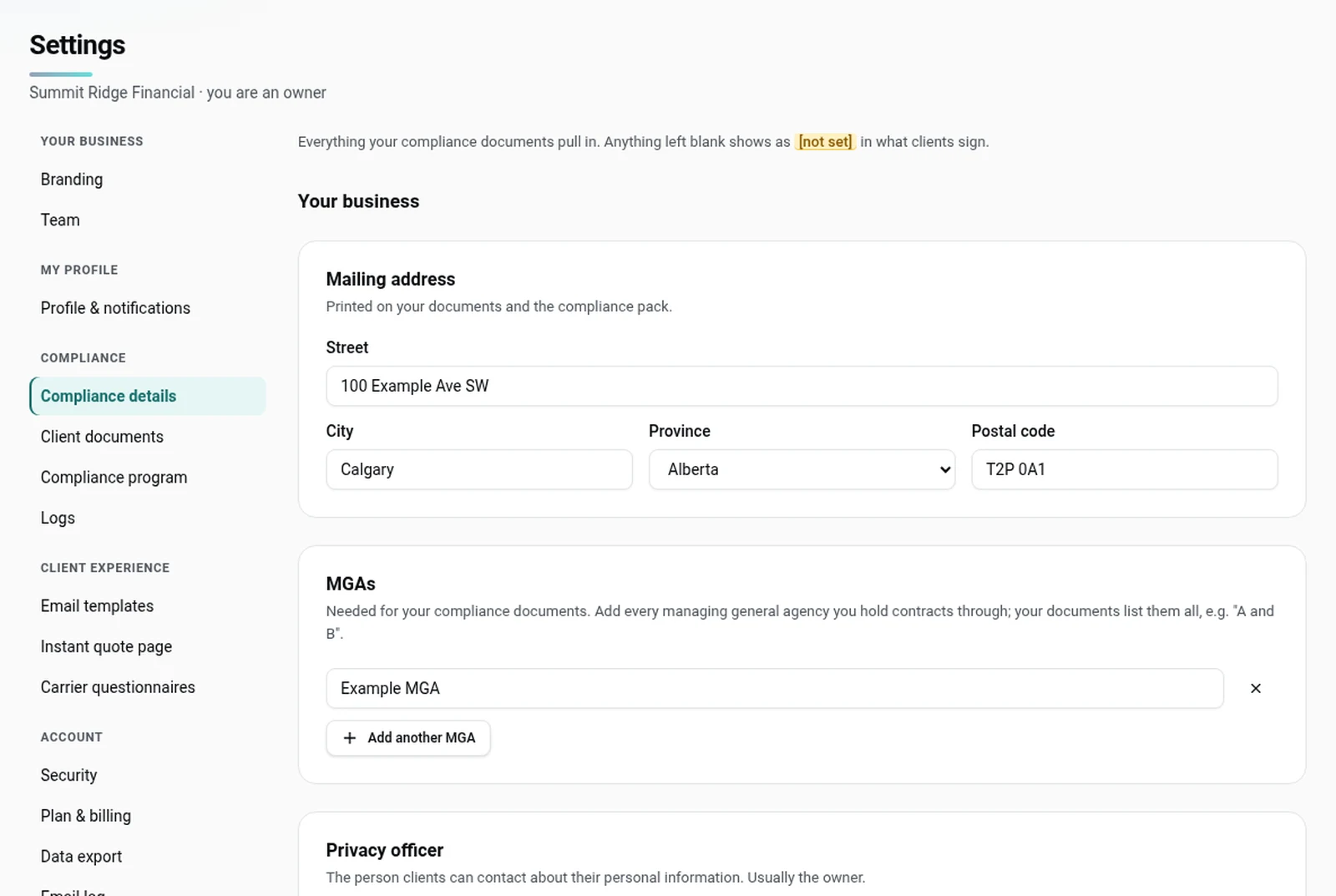Go to Email templates
The height and width of the screenshot is (896, 1336).
[x=97, y=606]
